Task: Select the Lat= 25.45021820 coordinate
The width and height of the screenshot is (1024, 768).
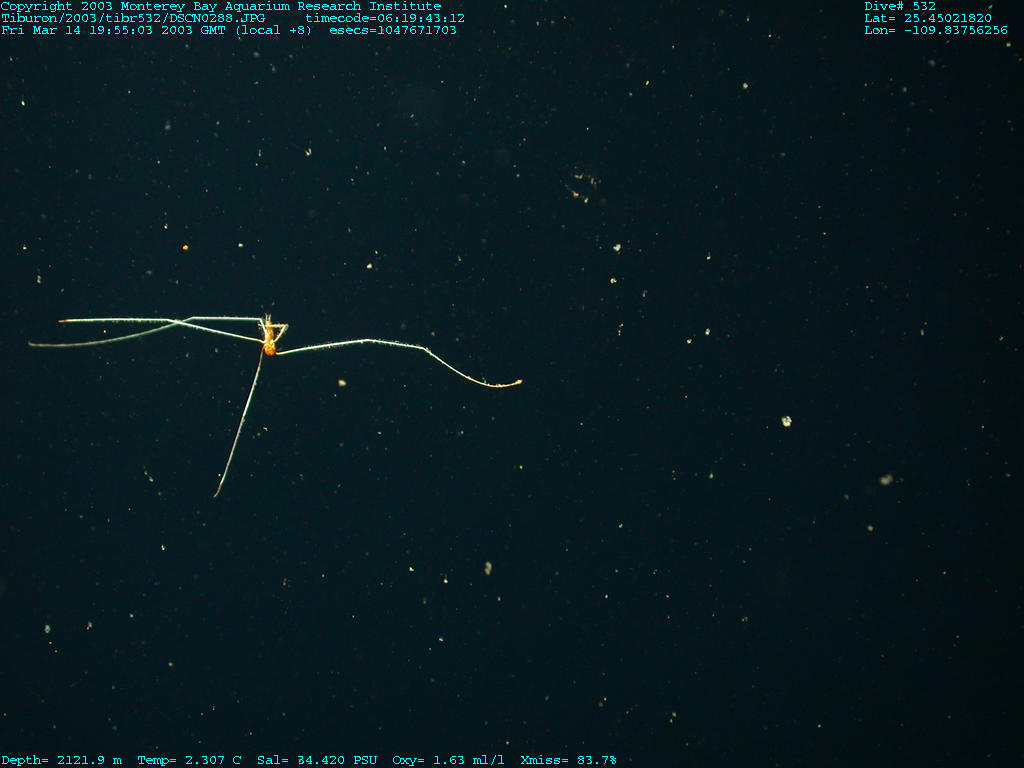Action: pos(928,18)
